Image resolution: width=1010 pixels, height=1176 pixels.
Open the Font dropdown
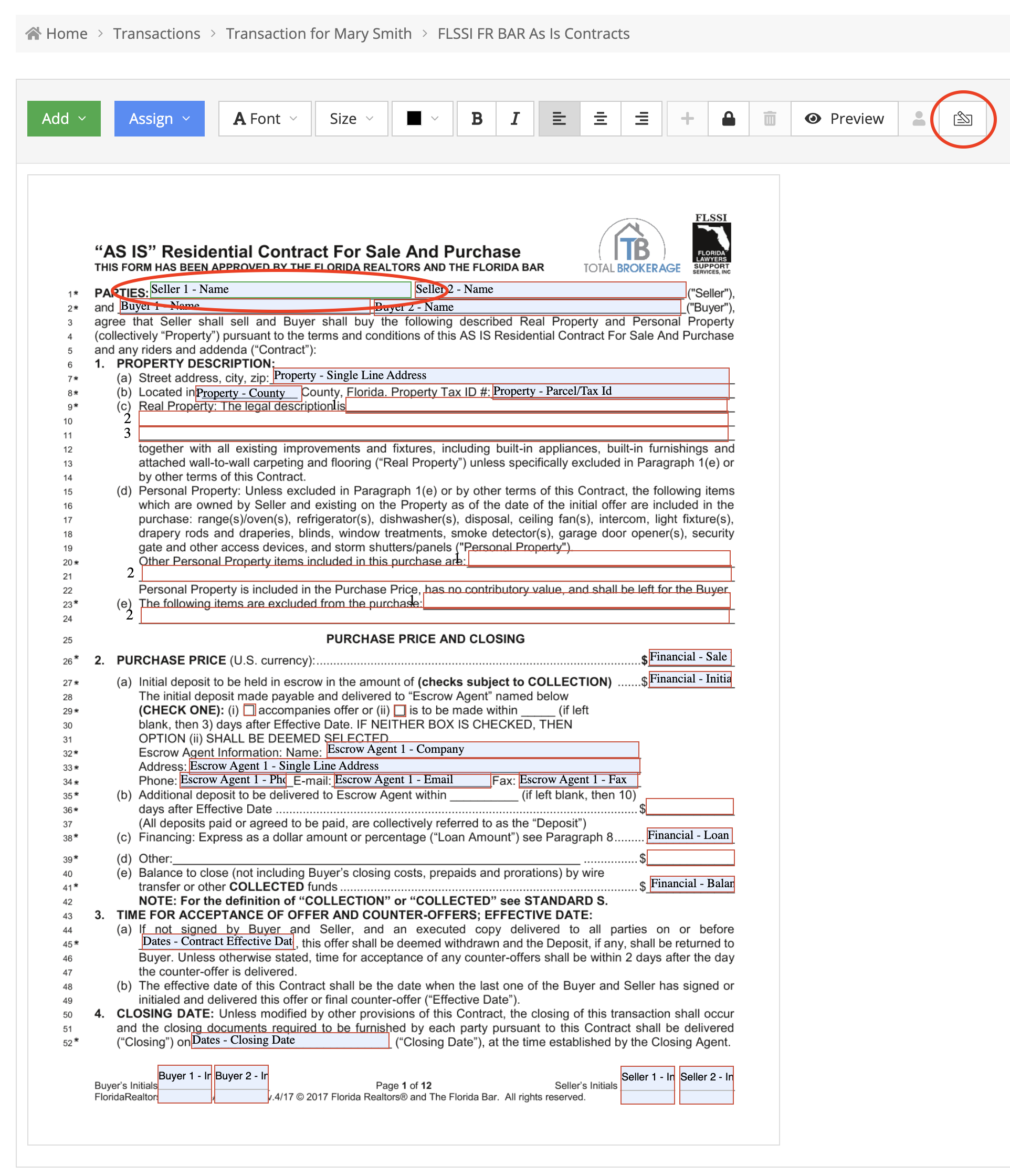click(265, 119)
